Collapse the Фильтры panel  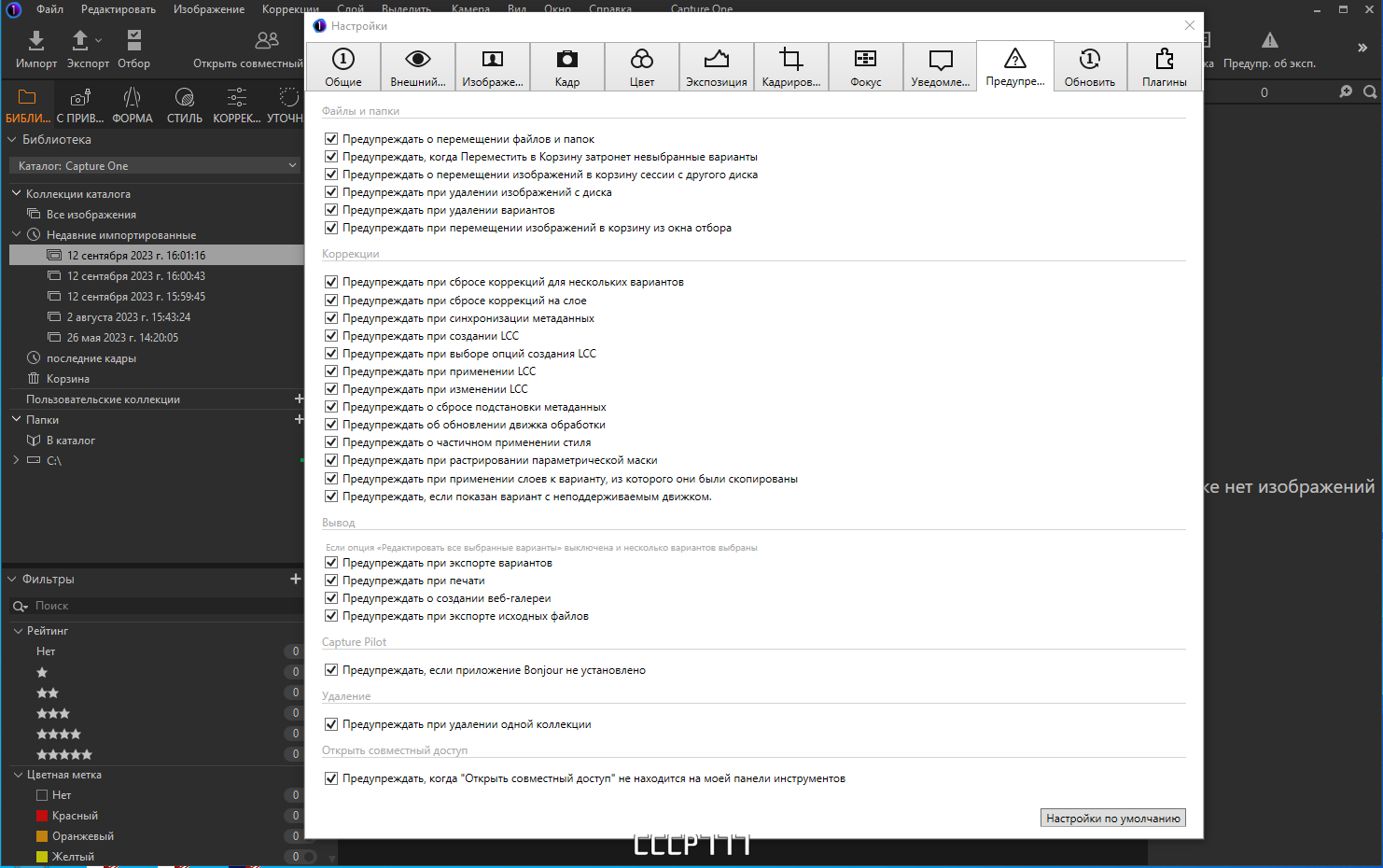[12, 579]
